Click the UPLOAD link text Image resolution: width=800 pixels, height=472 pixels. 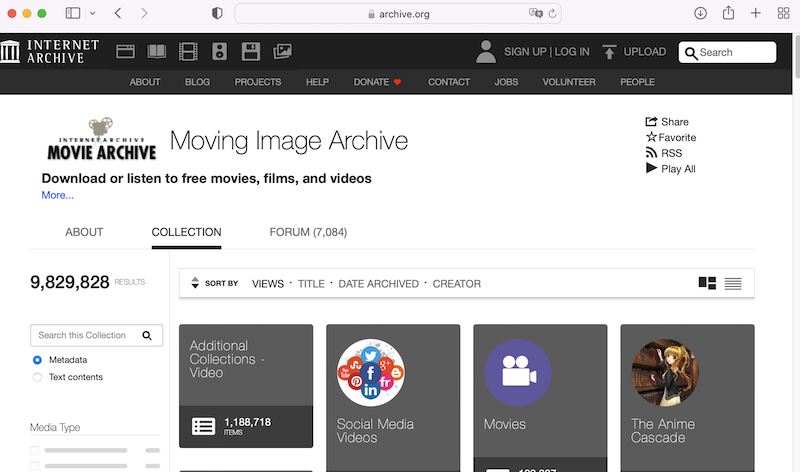pyautogui.click(x=644, y=52)
